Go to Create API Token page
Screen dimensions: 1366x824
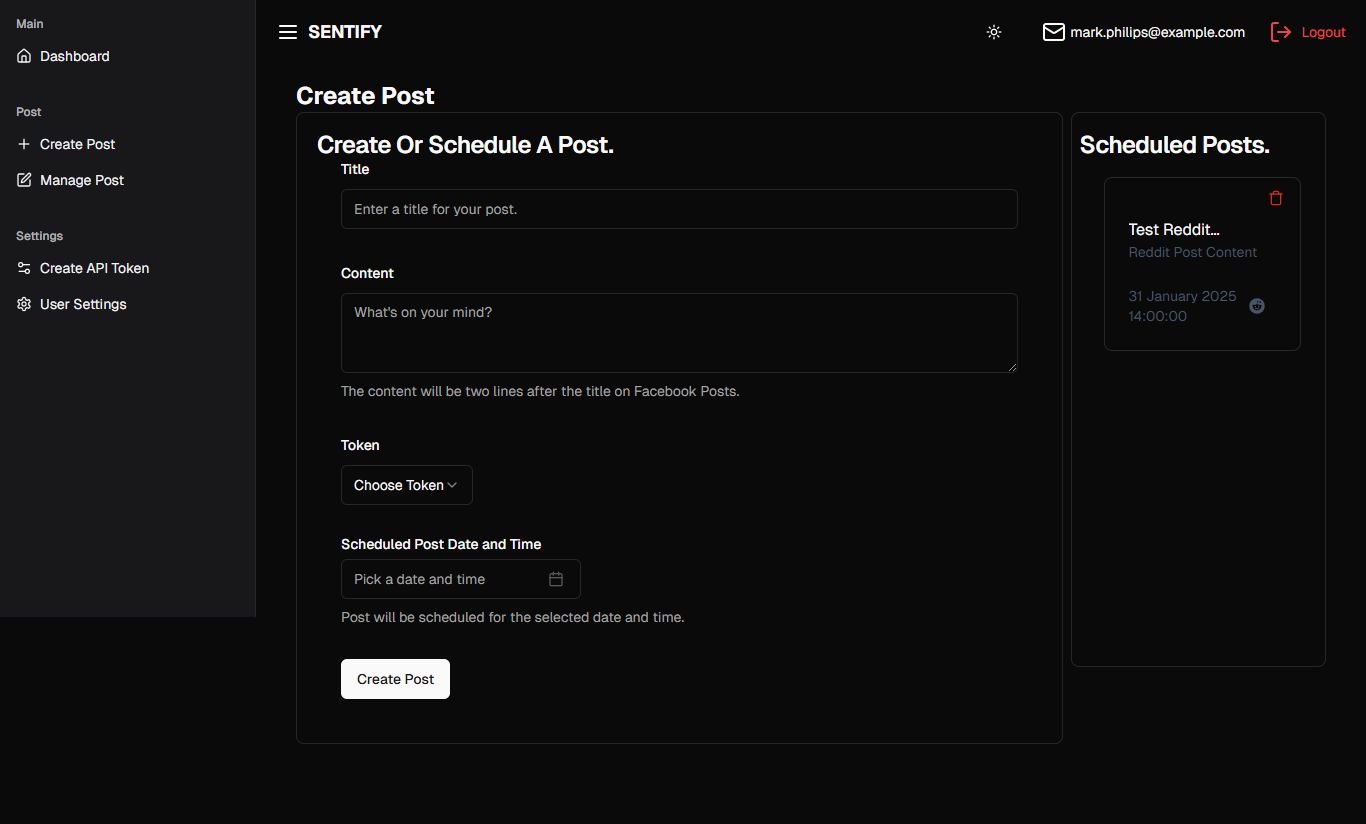point(94,268)
